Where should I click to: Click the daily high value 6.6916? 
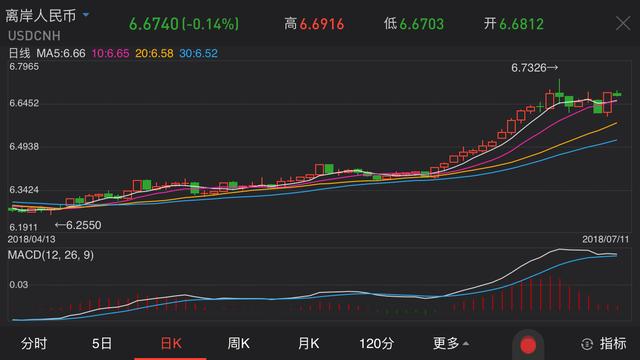(x=322, y=24)
